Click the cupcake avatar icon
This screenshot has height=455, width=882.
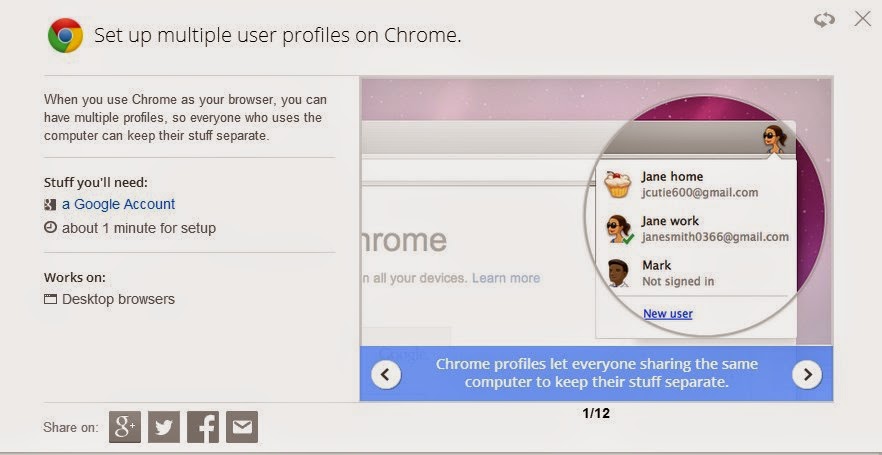617,184
